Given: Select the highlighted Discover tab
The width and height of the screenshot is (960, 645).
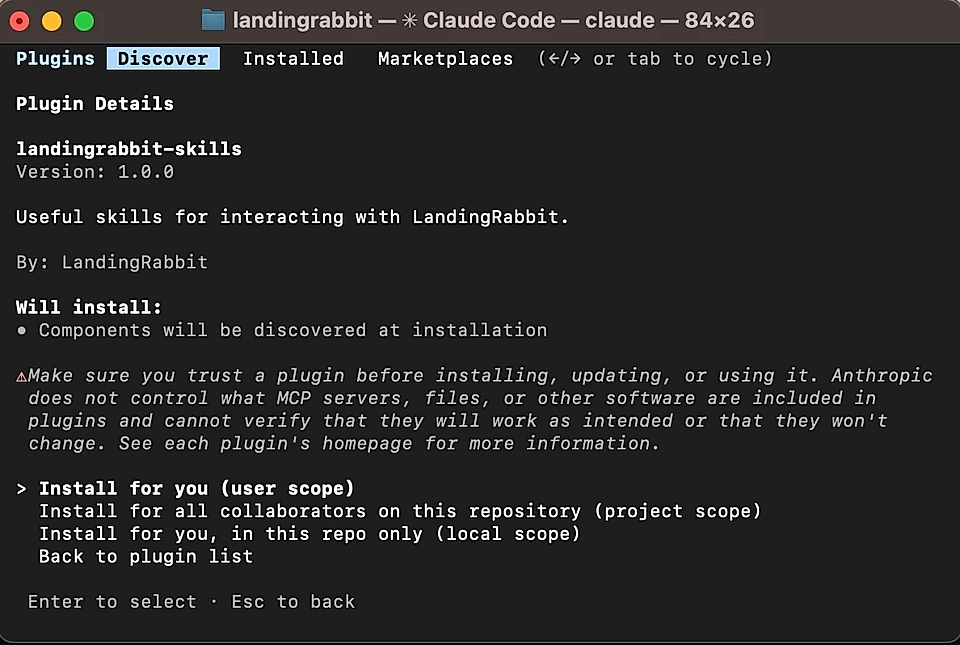Looking at the screenshot, I should (162, 59).
